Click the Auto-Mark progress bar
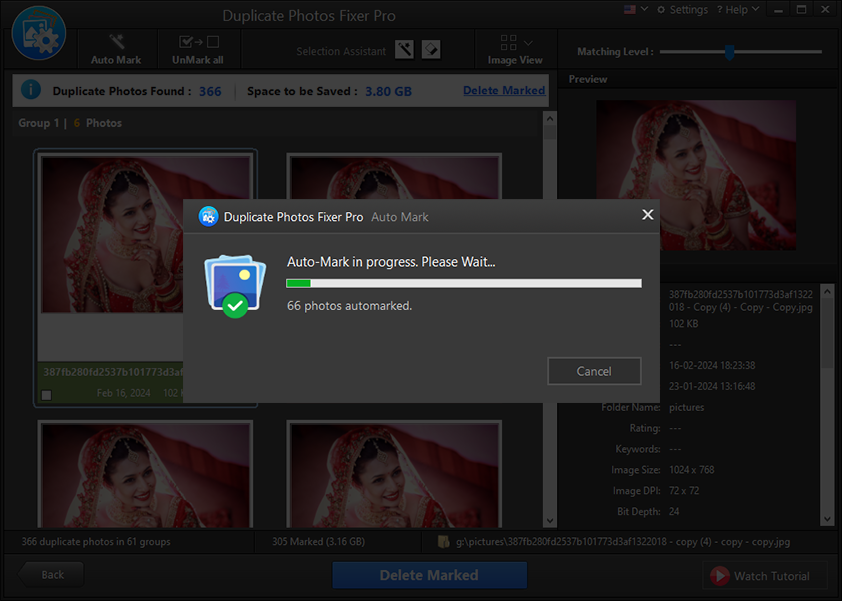The image size is (842, 601). 464,283
